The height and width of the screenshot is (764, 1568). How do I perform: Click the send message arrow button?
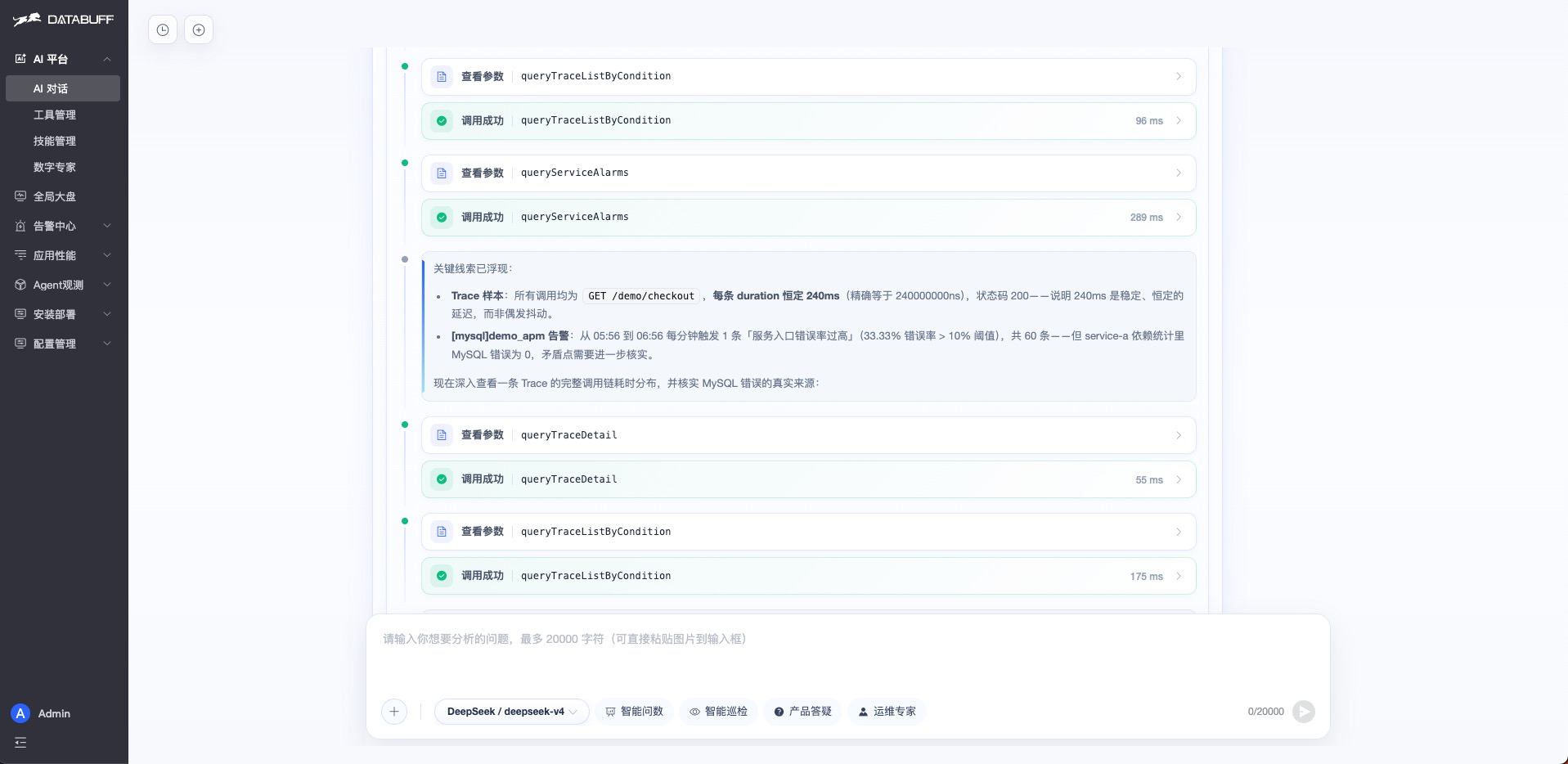pos(1304,712)
